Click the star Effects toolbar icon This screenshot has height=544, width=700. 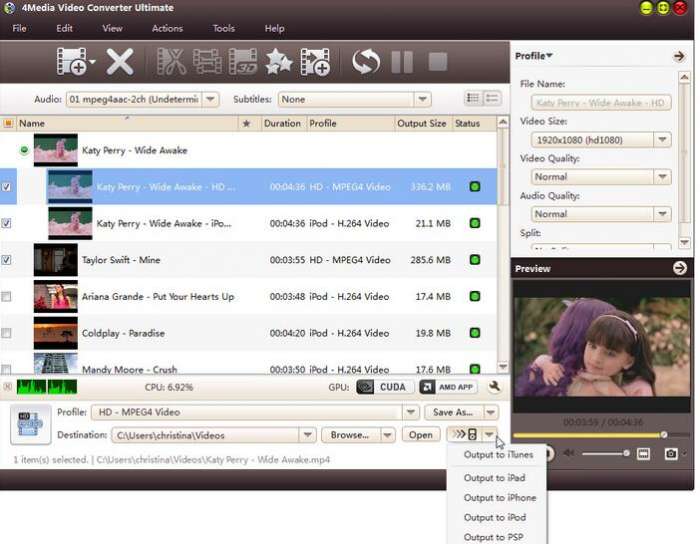click(x=278, y=63)
